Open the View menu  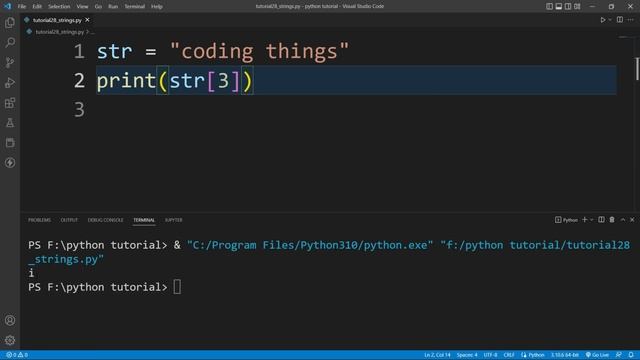click(x=82, y=7)
